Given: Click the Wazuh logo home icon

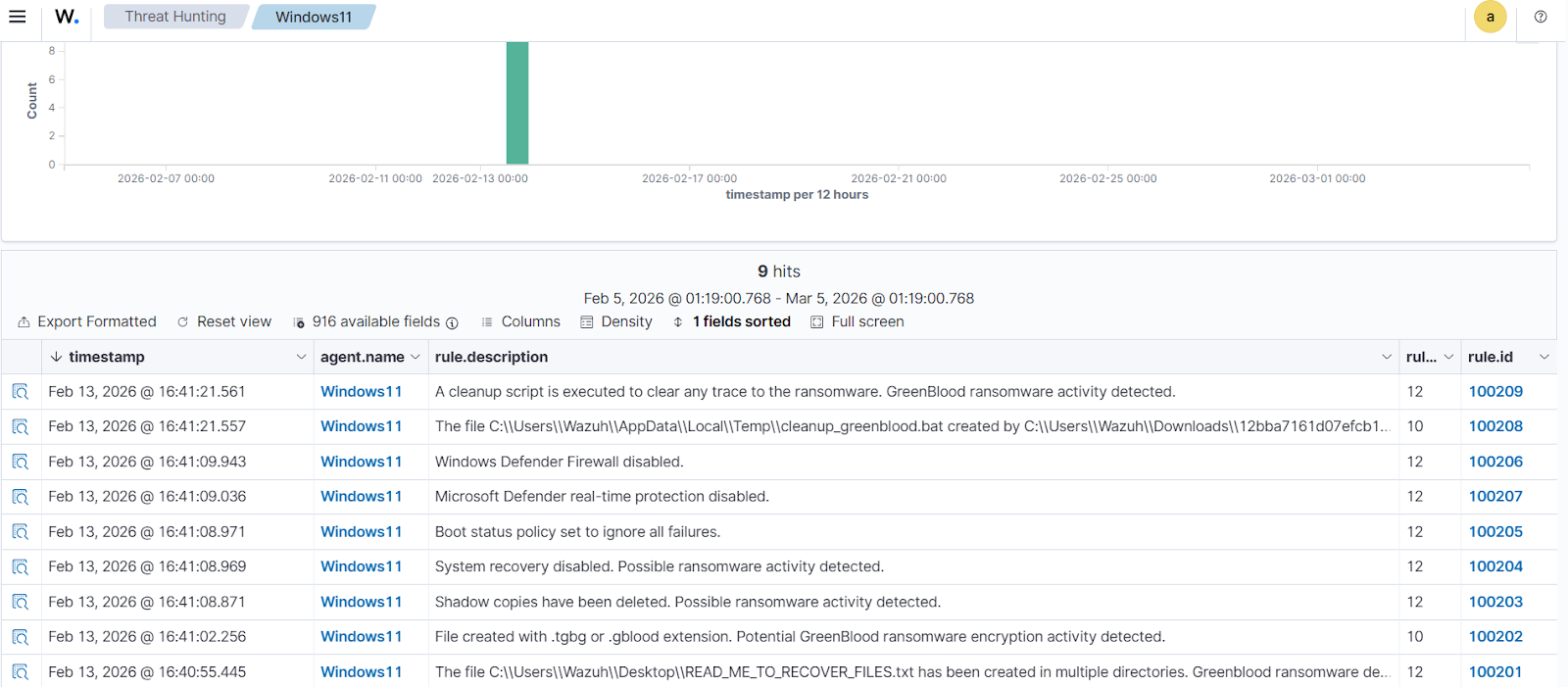Looking at the screenshot, I should pos(67,17).
